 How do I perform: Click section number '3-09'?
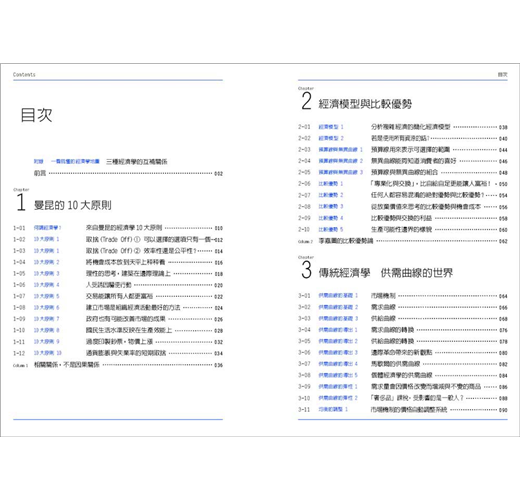pos(304,386)
